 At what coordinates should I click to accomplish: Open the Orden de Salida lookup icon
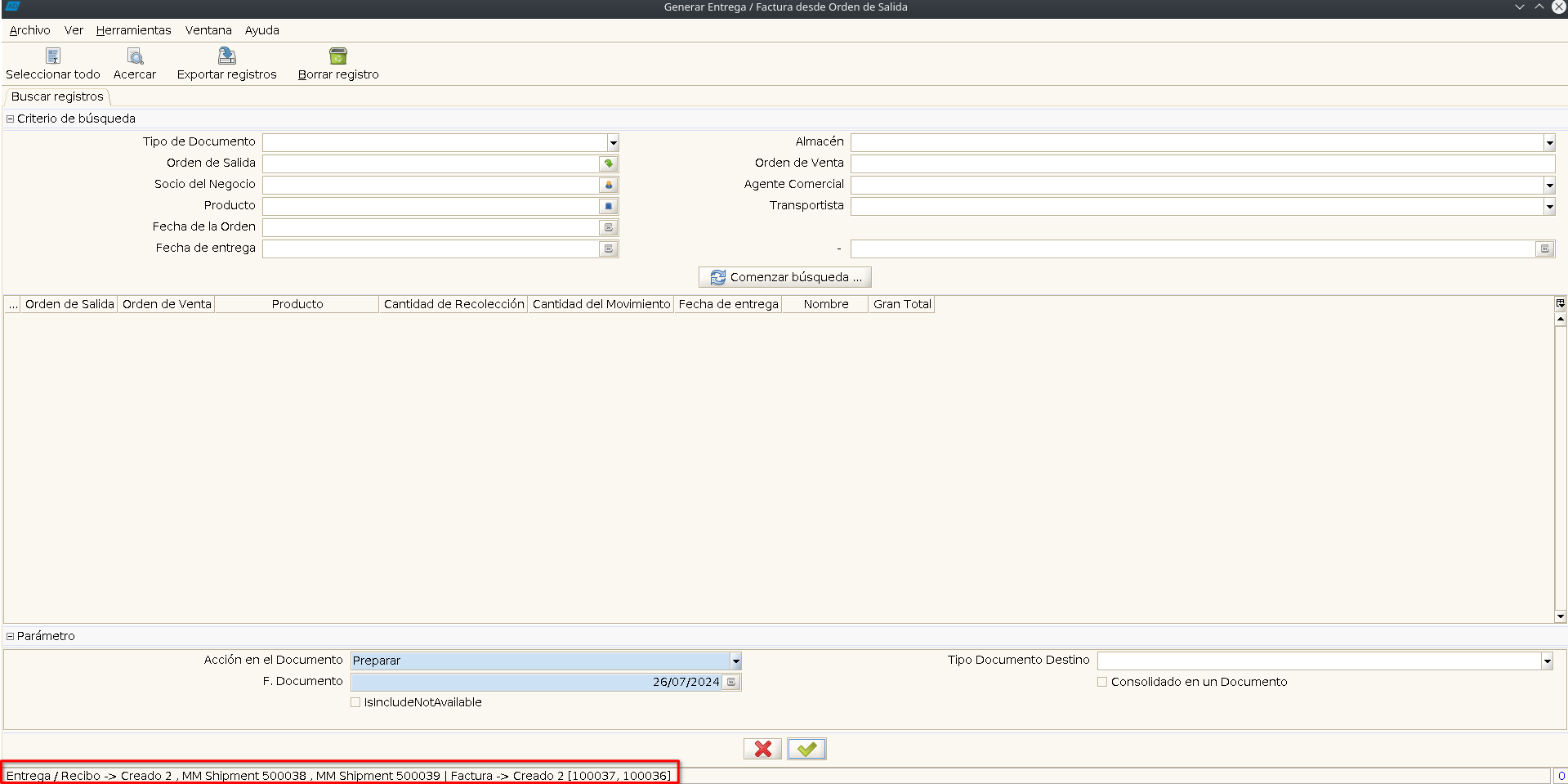609,164
